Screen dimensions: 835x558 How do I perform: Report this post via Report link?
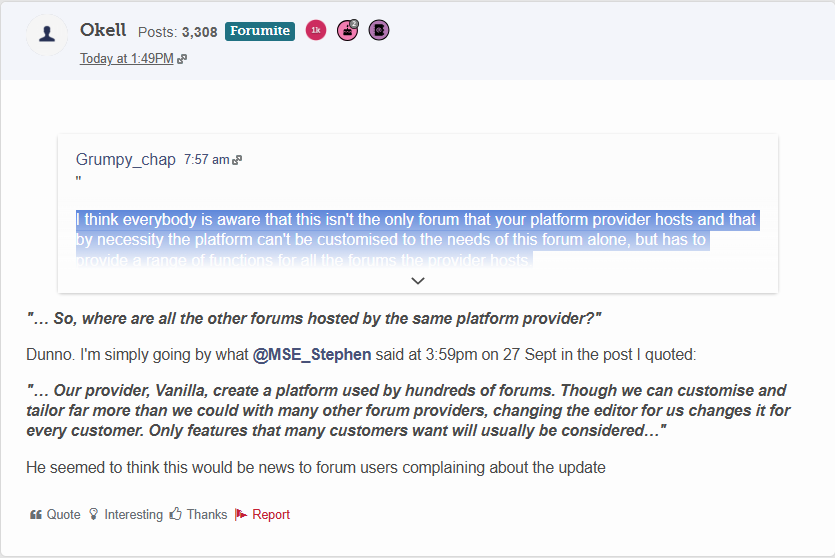pyautogui.click(x=271, y=515)
